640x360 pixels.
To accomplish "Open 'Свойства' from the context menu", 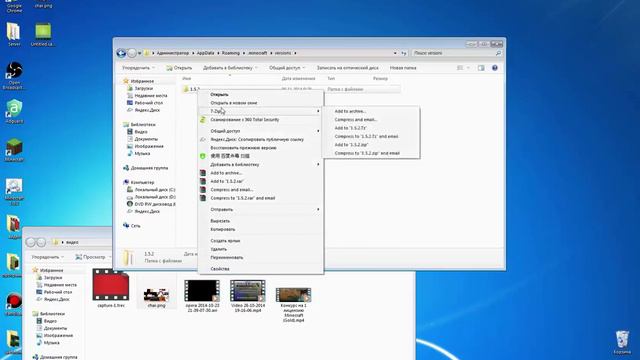I will (x=220, y=269).
